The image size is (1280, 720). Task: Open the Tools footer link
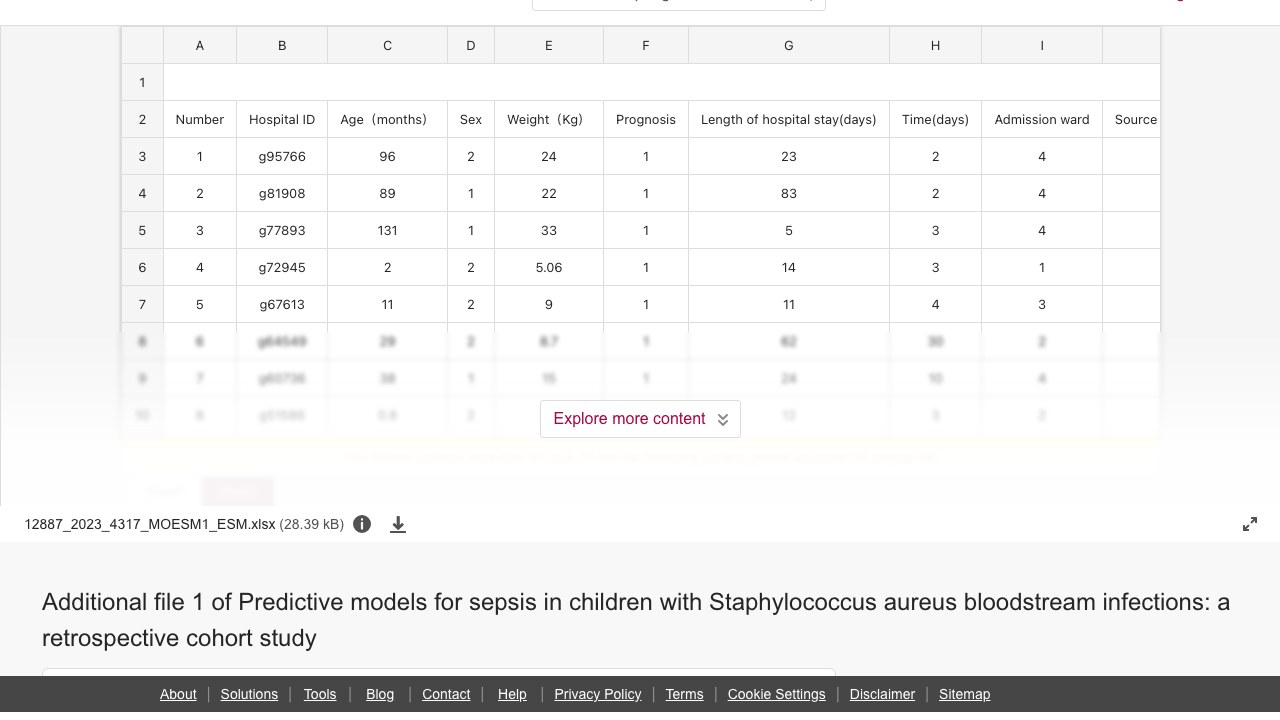pyautogui.click(x=320, y=694)
